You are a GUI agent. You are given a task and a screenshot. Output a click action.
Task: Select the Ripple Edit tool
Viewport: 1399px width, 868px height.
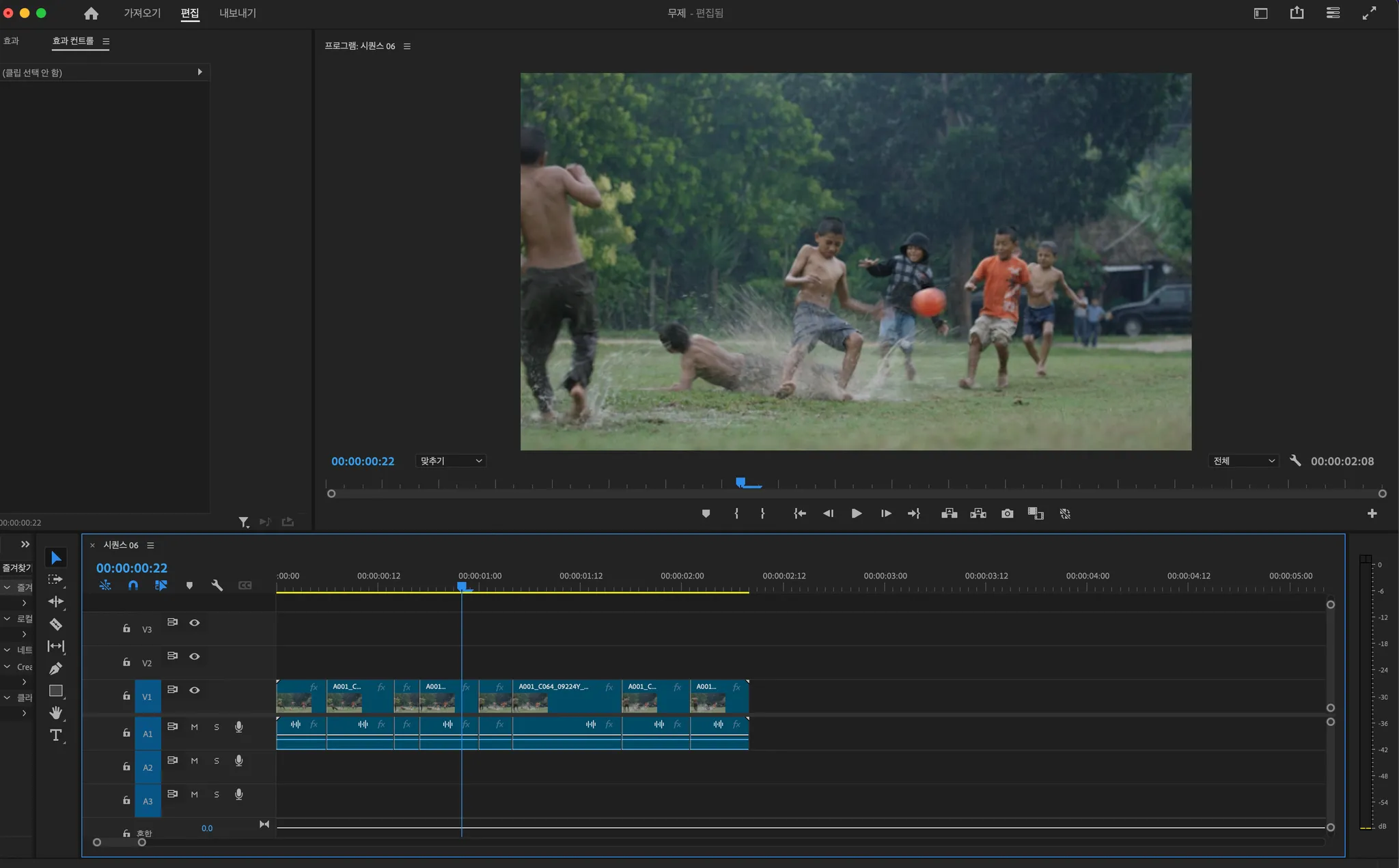56,602
